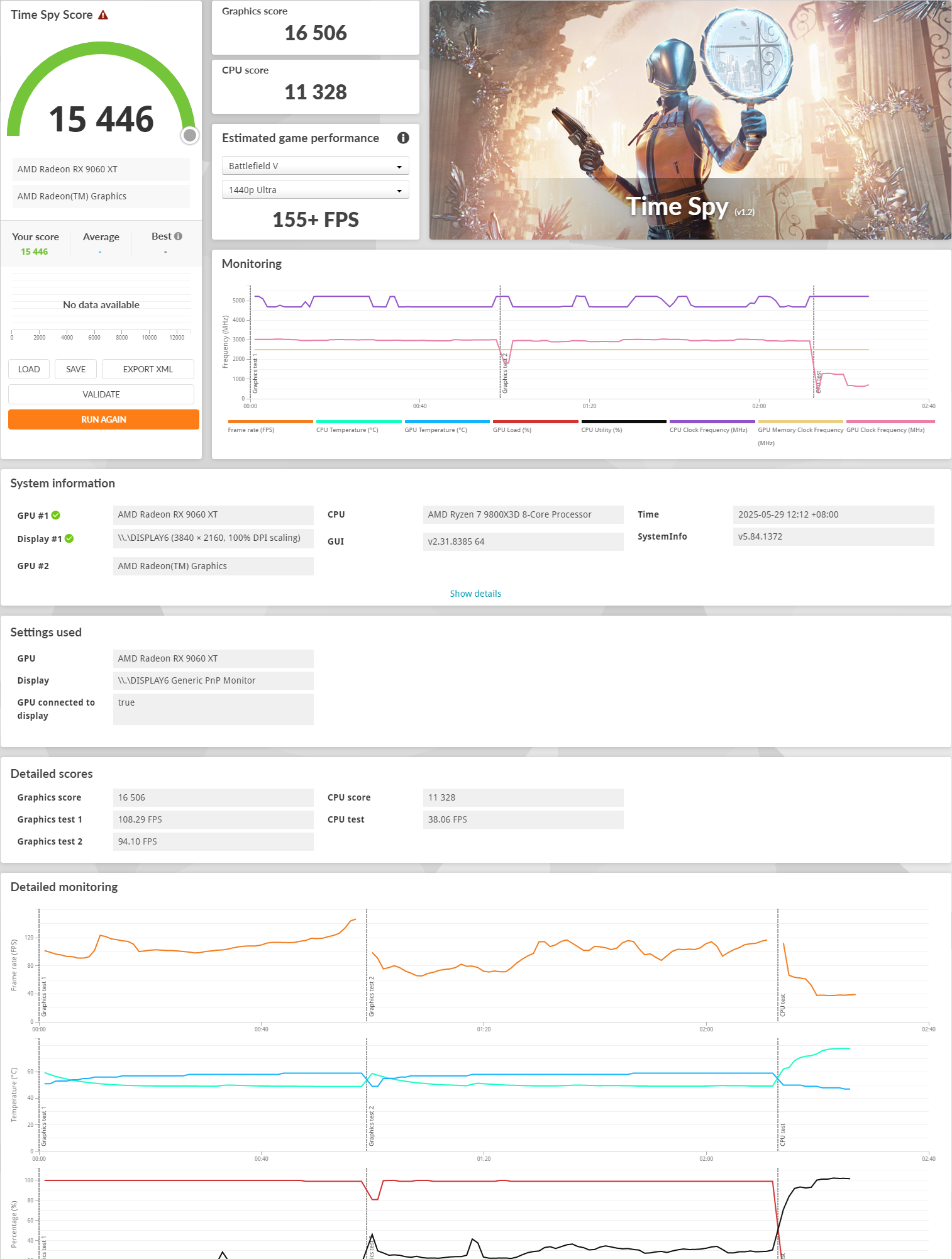
Task: Click the CPU score value 11 328 card
Action: click(x=316, y=87)
